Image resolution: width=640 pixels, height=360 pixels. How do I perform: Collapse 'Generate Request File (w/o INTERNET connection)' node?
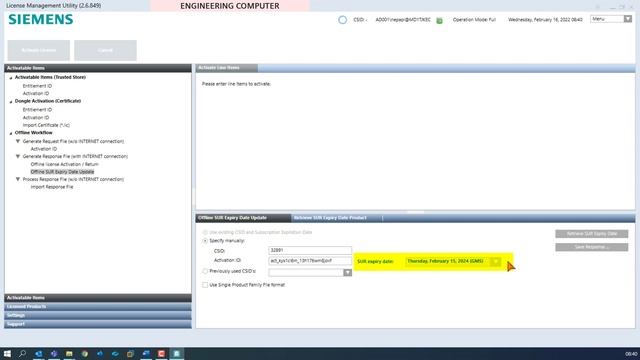point(18,141)
